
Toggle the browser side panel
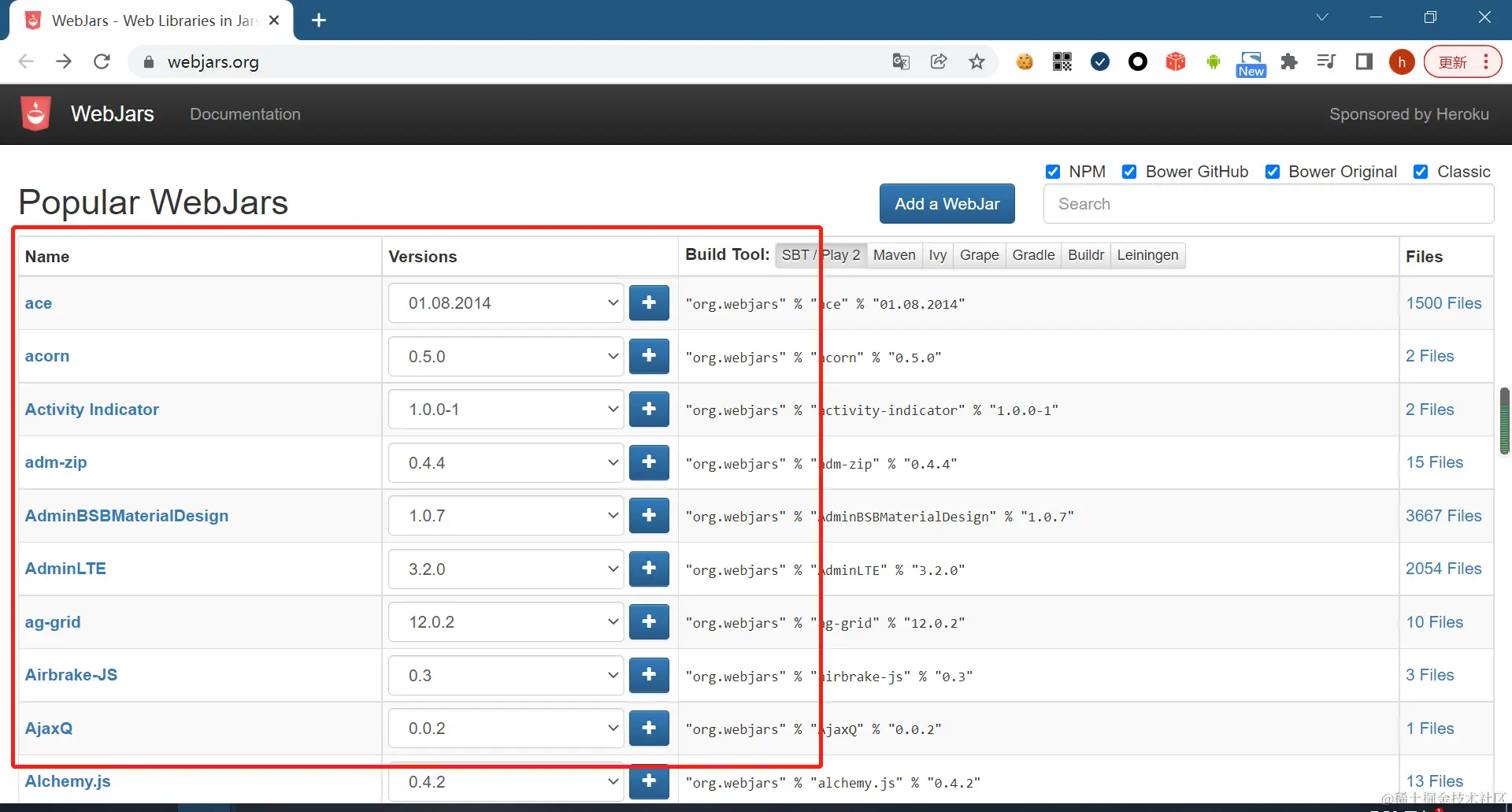tap(1364, 61)
